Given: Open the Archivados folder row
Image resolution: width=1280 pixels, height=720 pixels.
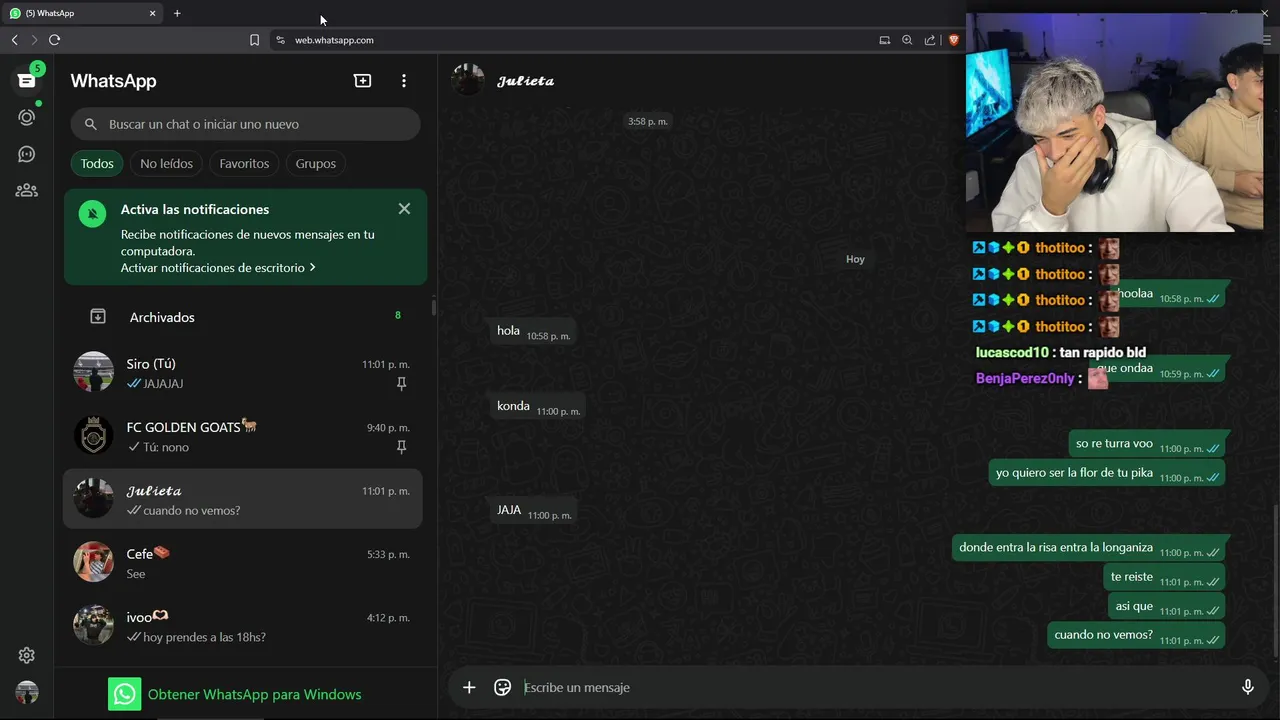Looking at the screenshot, I should [245, 317].
